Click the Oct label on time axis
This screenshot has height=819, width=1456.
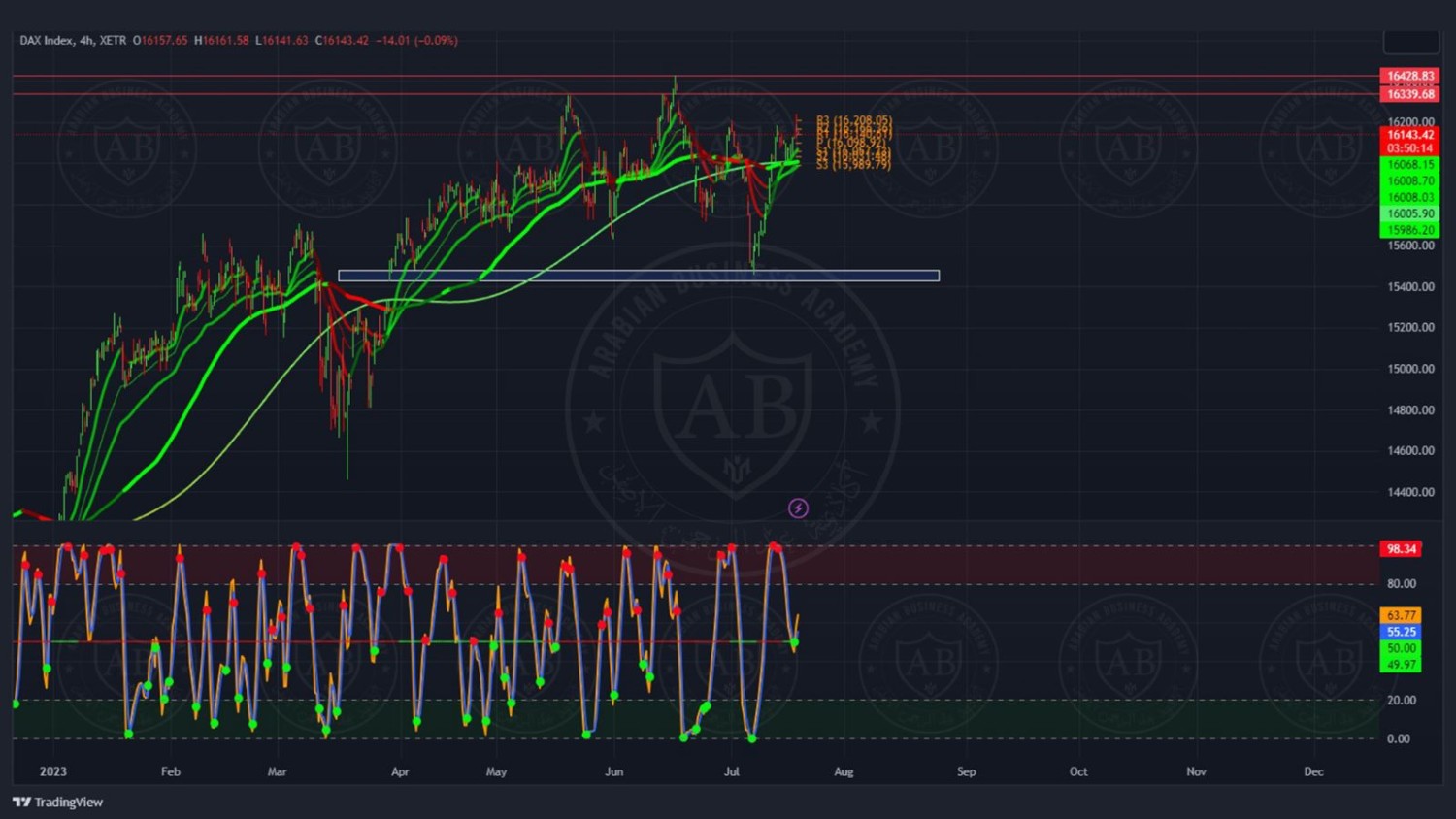(x=1078, y=772)
